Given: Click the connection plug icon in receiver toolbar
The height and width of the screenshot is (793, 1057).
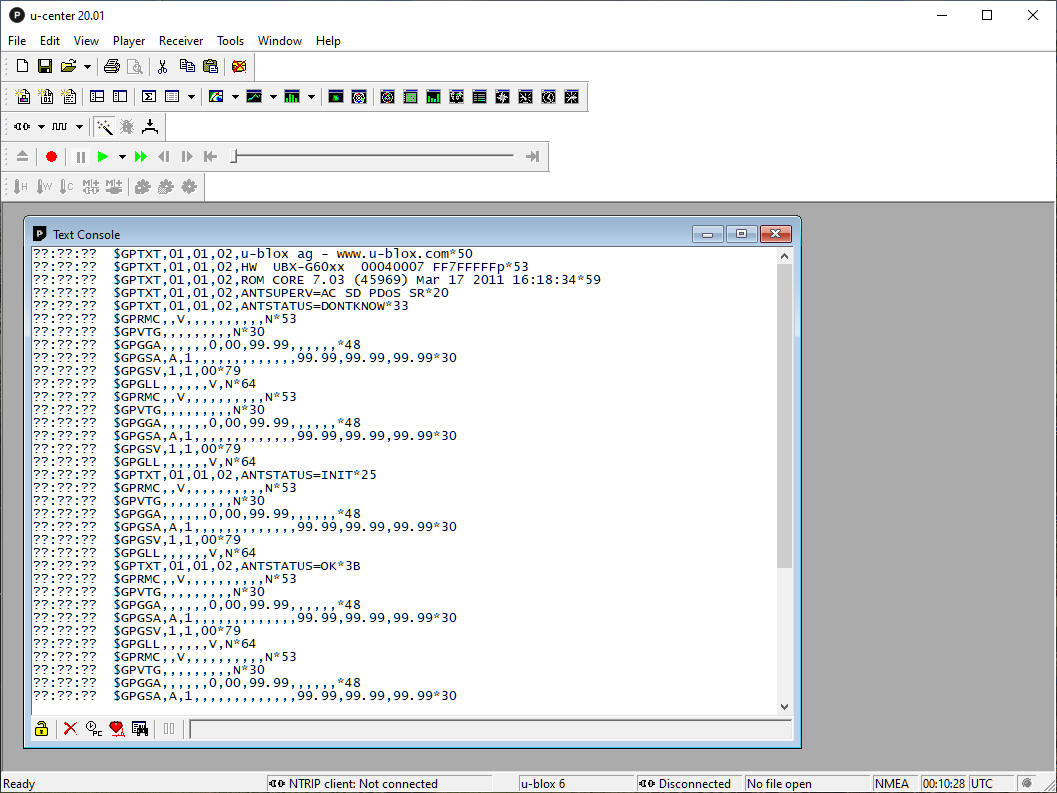Looking at the screenshot, I should click(x=22, y=126).
